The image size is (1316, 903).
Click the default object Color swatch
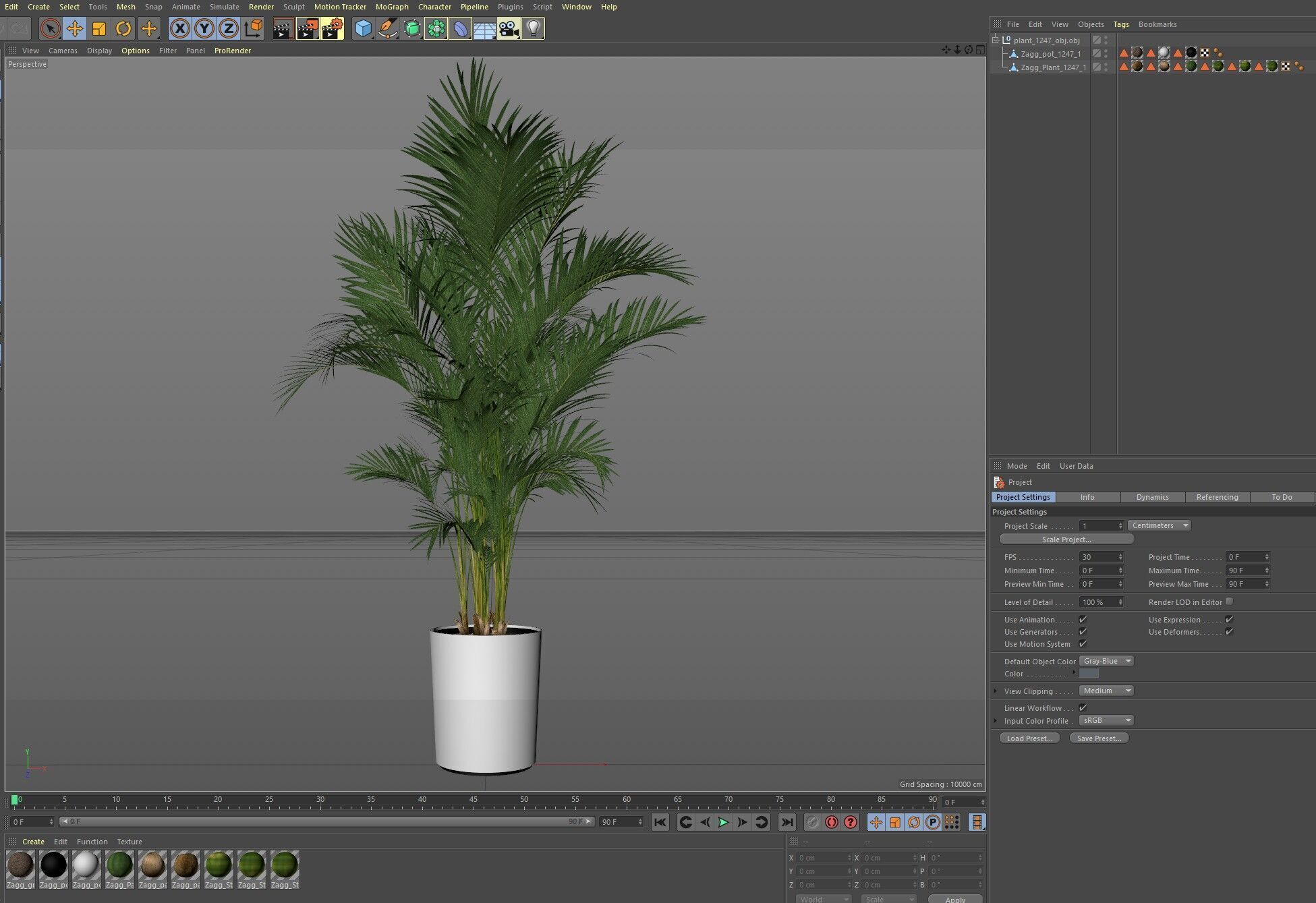click(1089, 674)
